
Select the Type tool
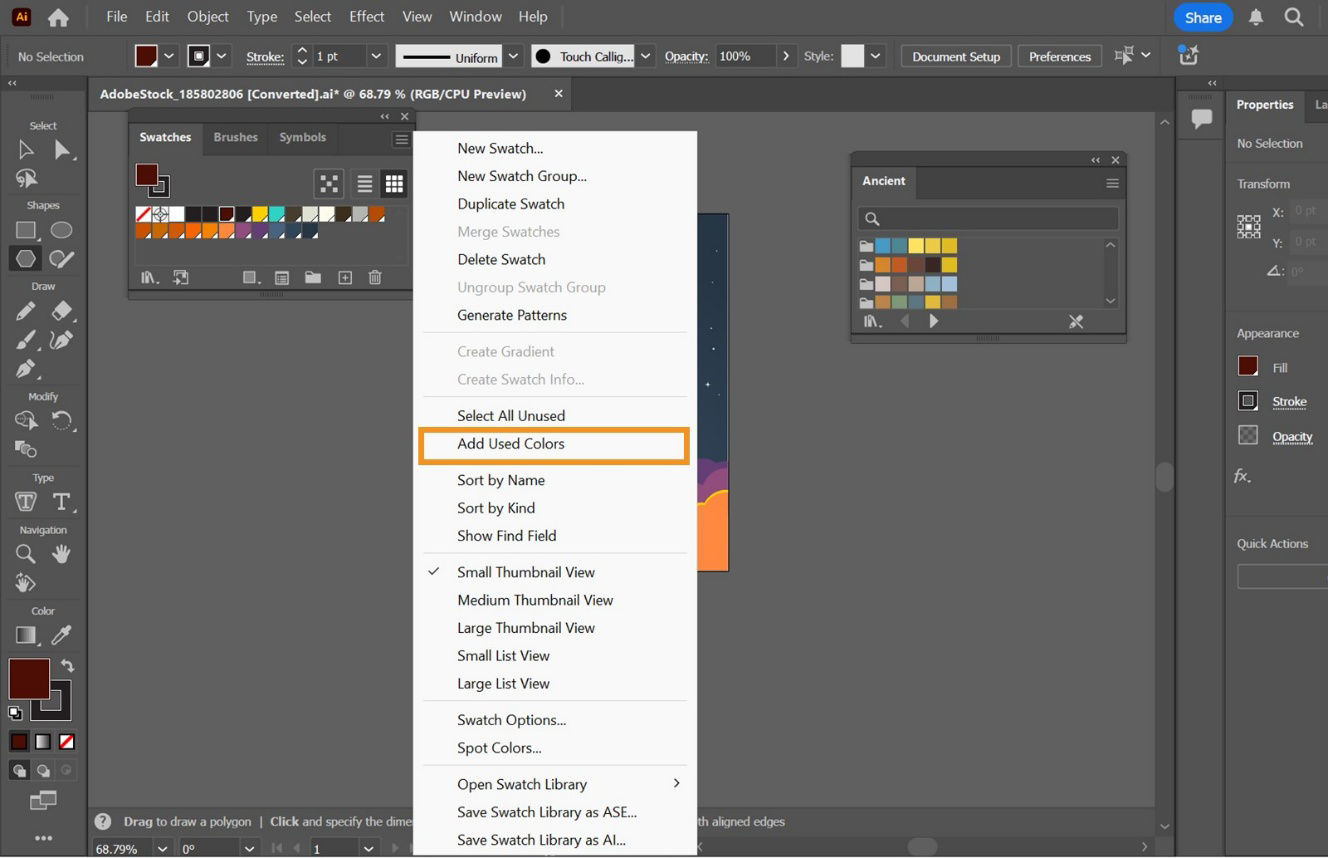click(62, 502)
